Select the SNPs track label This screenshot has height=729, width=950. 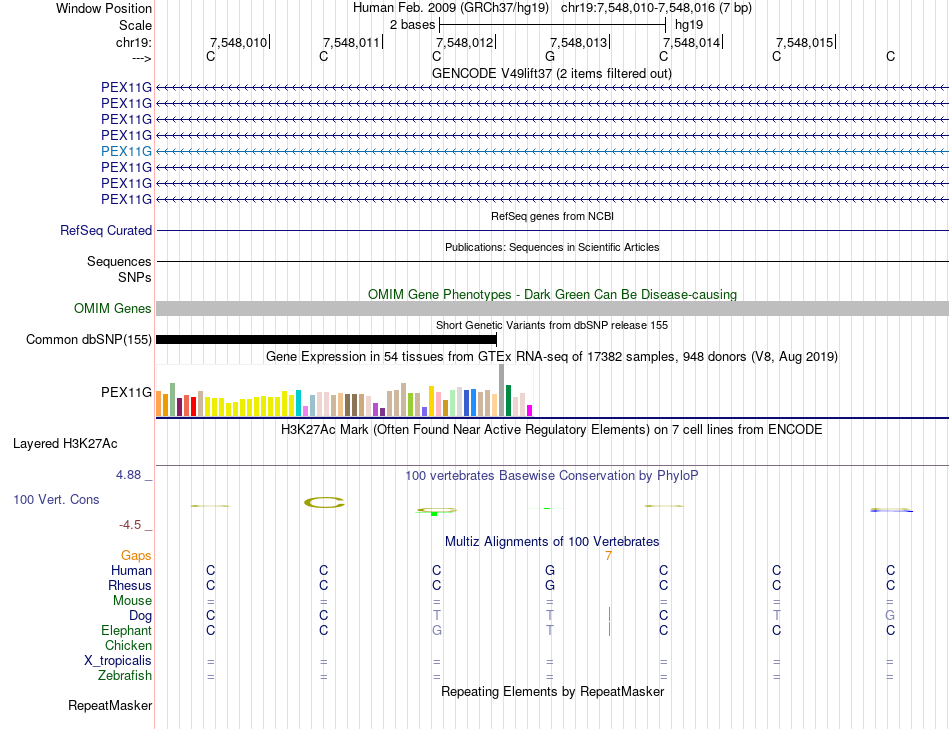coord(135,277)
